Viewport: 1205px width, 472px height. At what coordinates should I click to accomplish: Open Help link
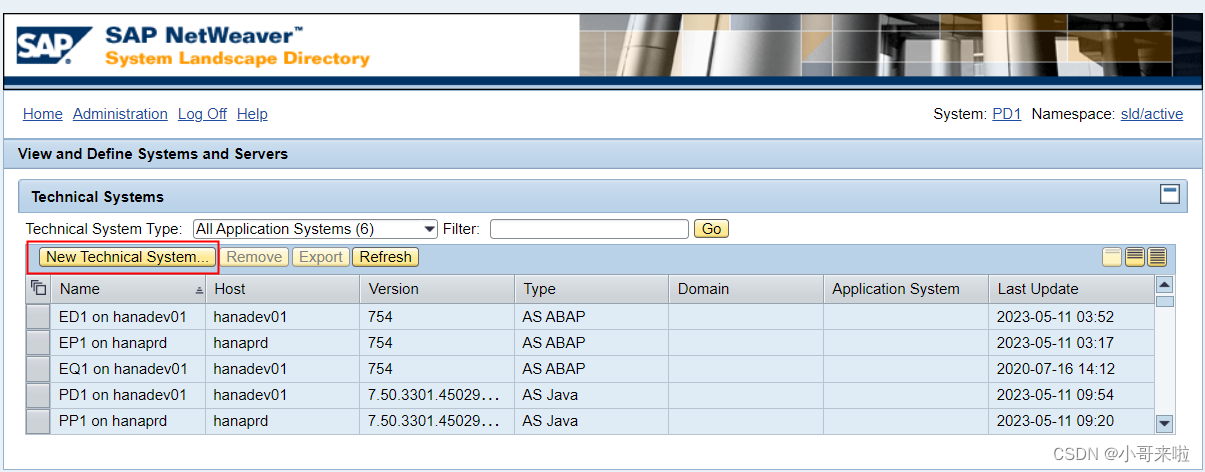click(252, 114)
